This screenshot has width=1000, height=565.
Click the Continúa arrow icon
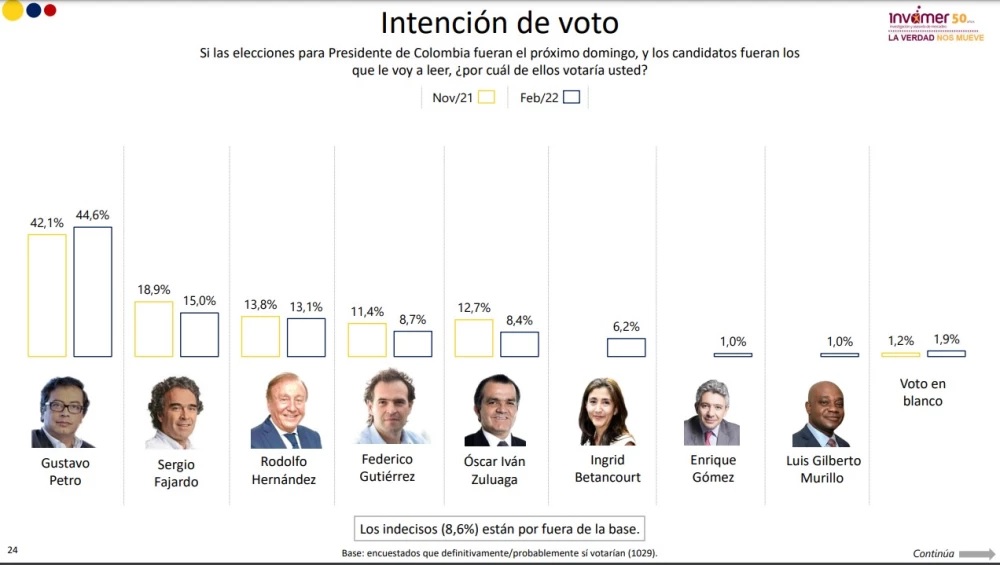click(977, 553)
